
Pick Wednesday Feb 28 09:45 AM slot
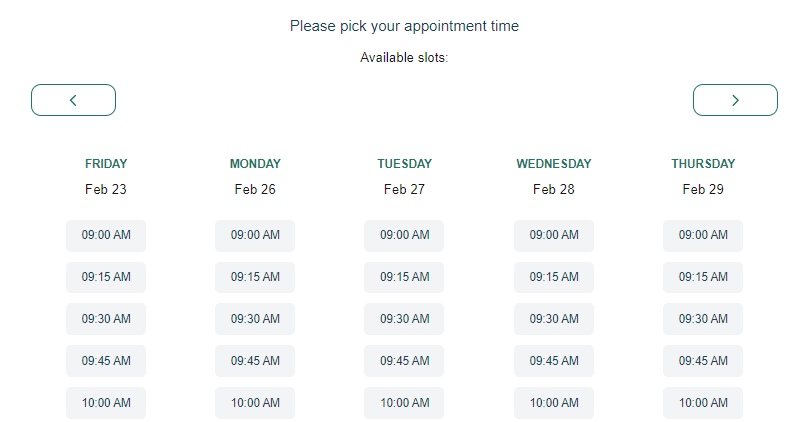554,361
